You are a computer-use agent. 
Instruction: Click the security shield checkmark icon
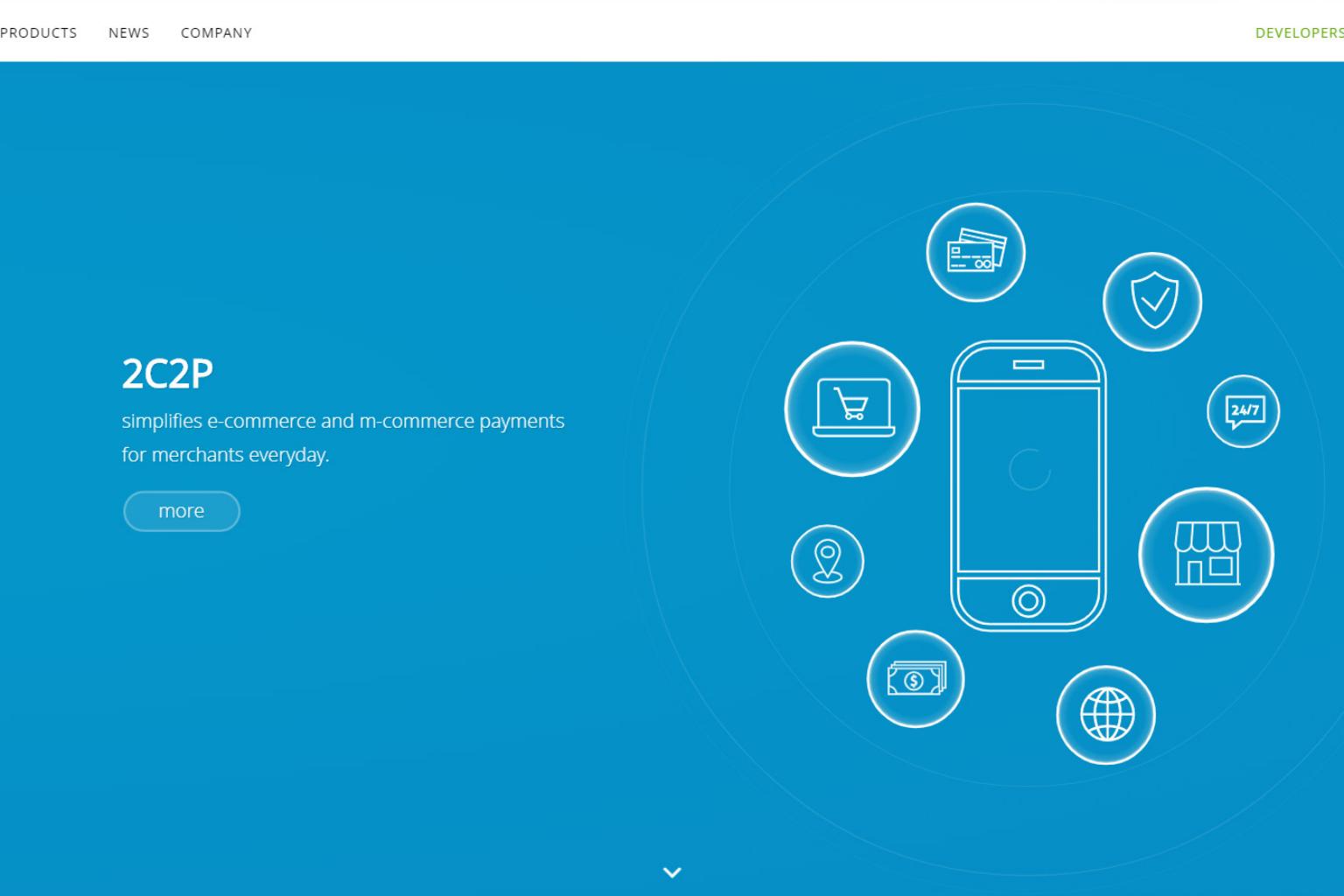(1151, 302)
